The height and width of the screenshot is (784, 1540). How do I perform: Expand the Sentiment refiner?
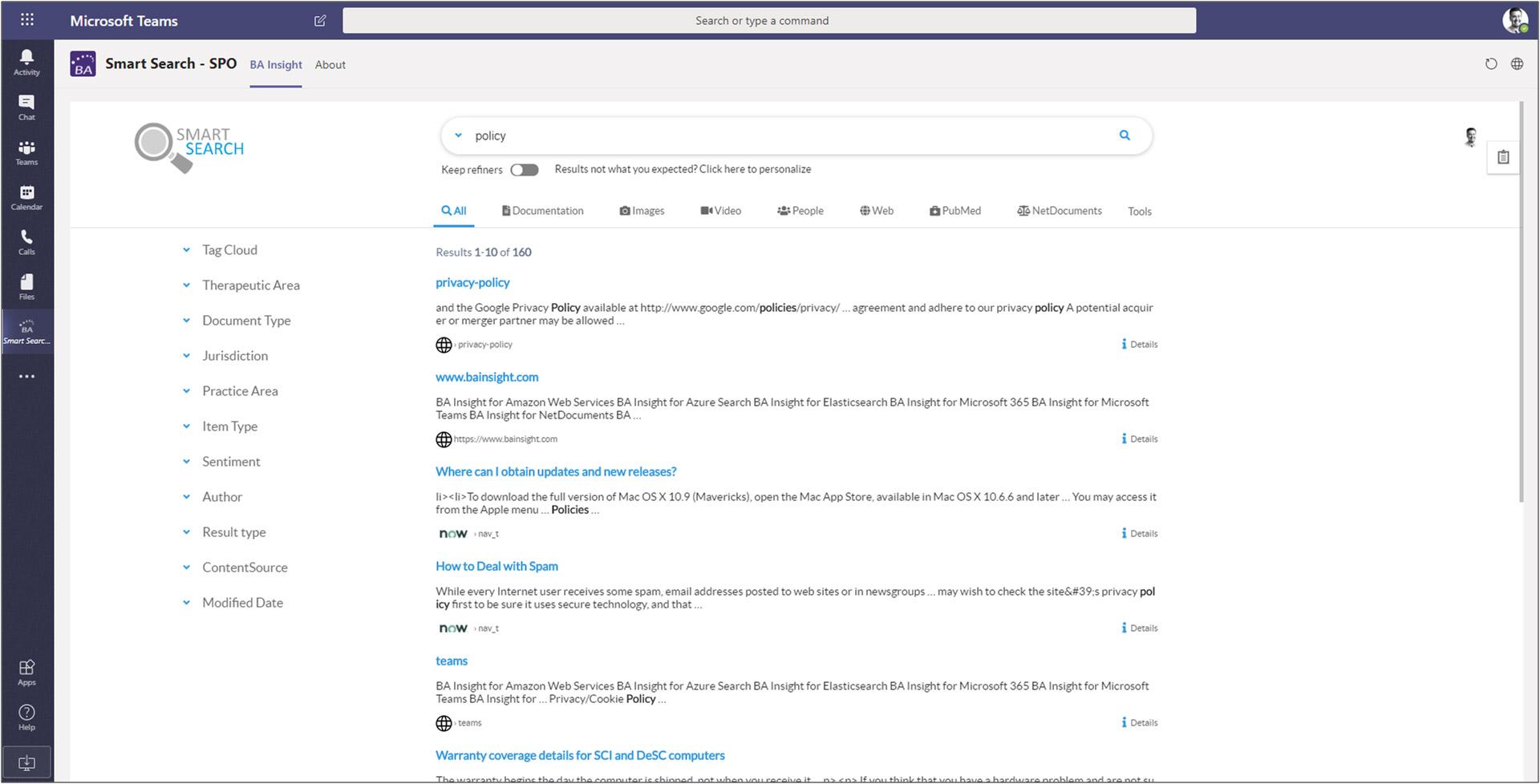pyautogui.click(x=186, y=462)
